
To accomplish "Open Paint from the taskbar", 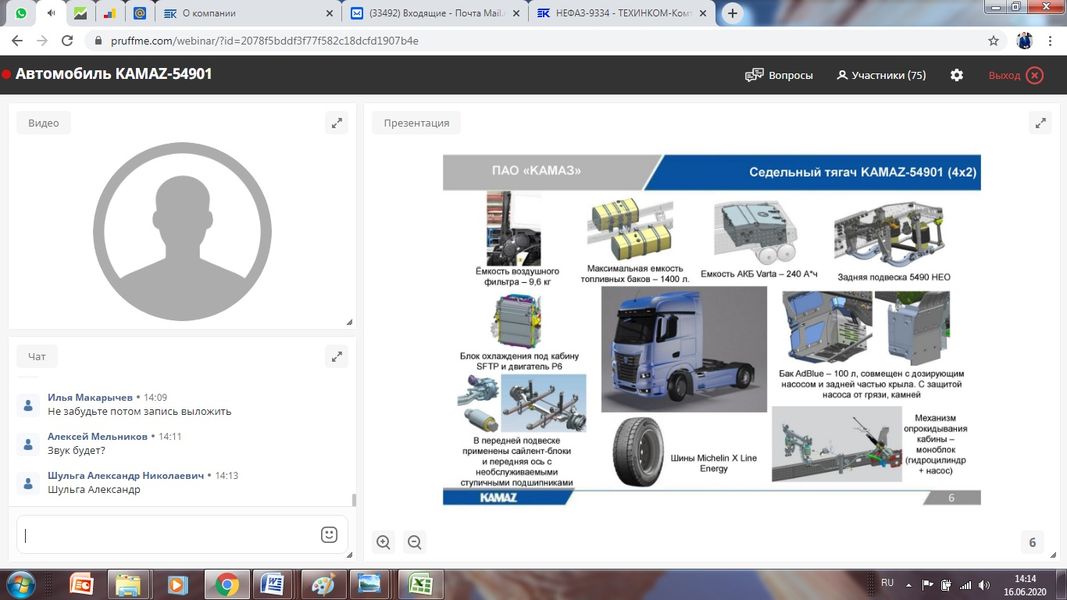I will pos(322,584).
